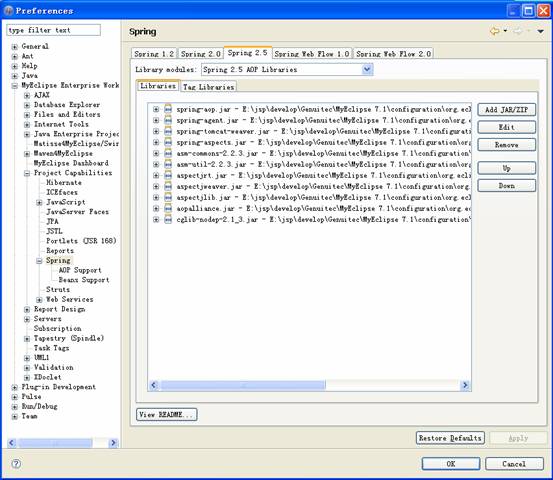
Task: Select the Libraries tab
Action: [x=158, y=86]
